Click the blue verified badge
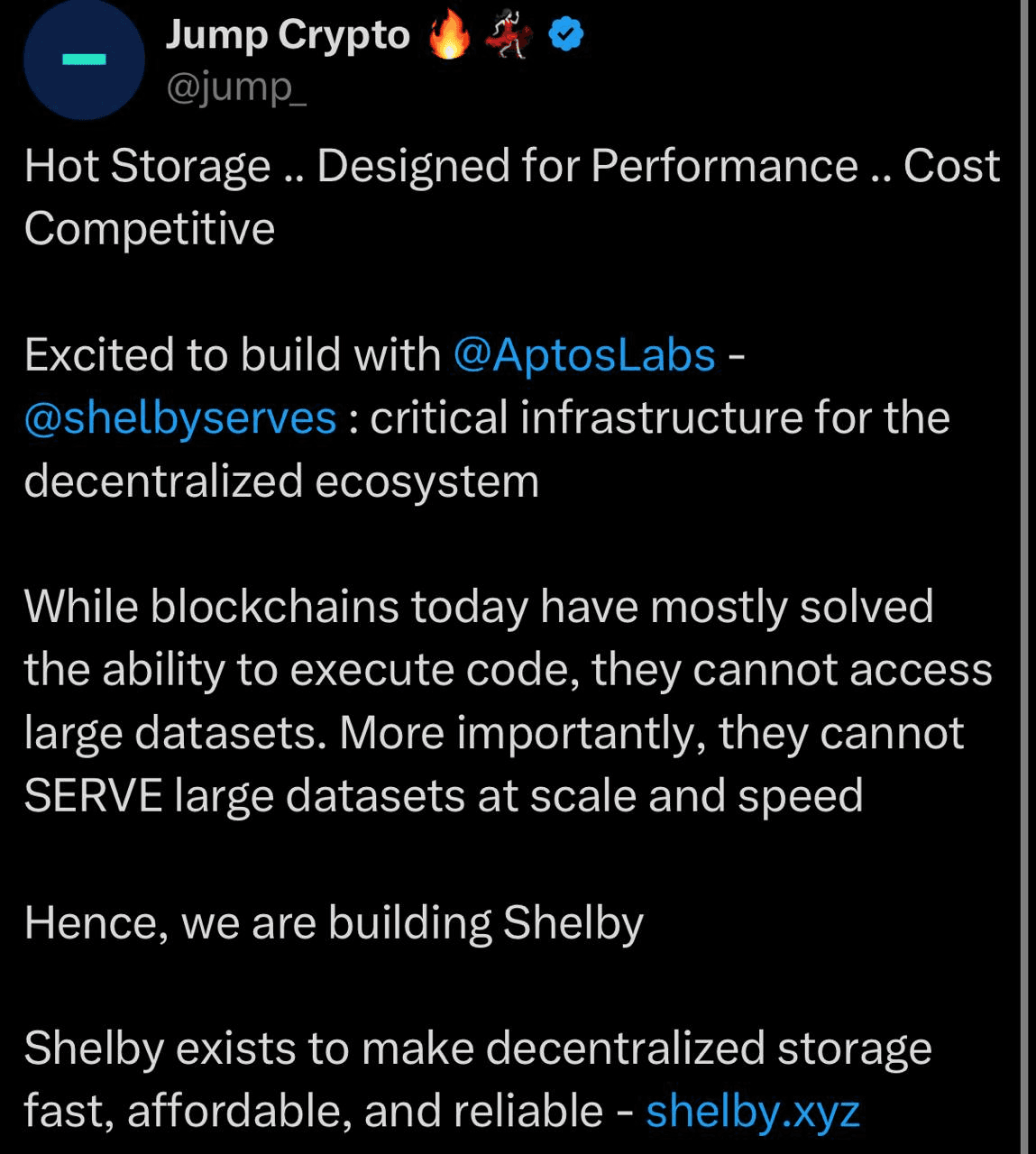Viewport: 1036px width, 1154px height. tap(566, 36)
